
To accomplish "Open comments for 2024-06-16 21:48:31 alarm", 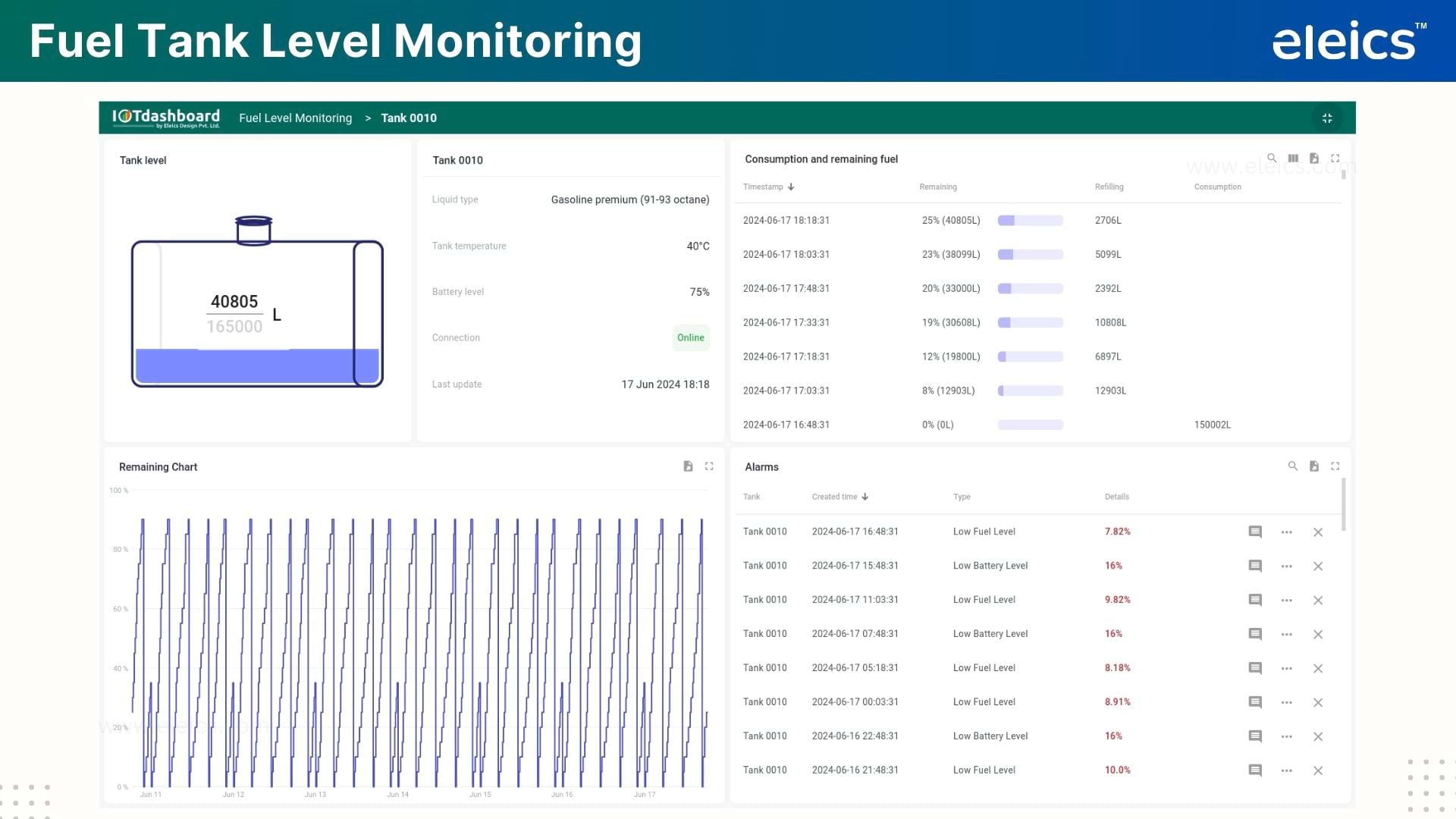I will click(x=1255, y=771).
